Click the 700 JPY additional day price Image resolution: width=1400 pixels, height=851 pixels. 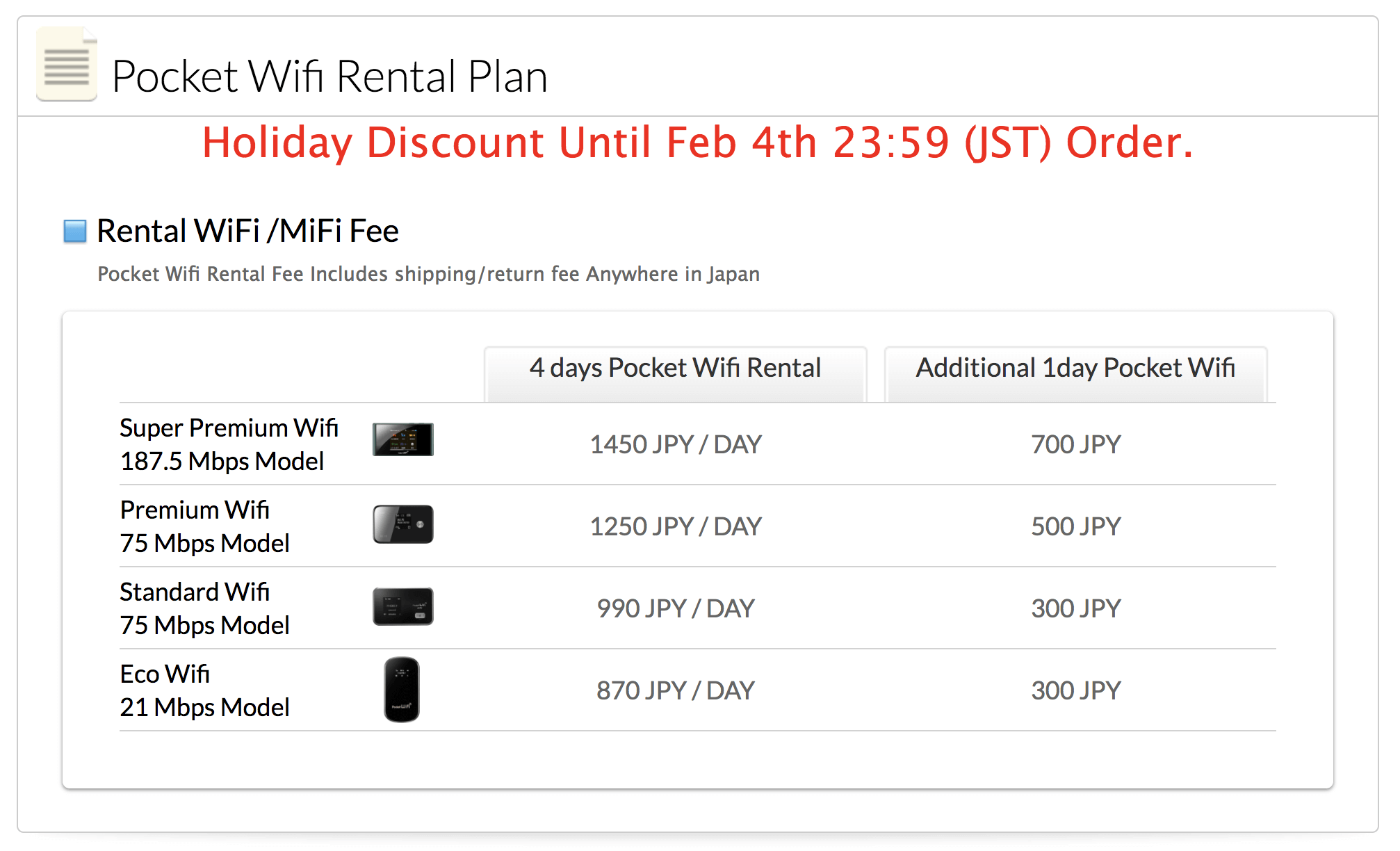click(x=1076, y=444)
